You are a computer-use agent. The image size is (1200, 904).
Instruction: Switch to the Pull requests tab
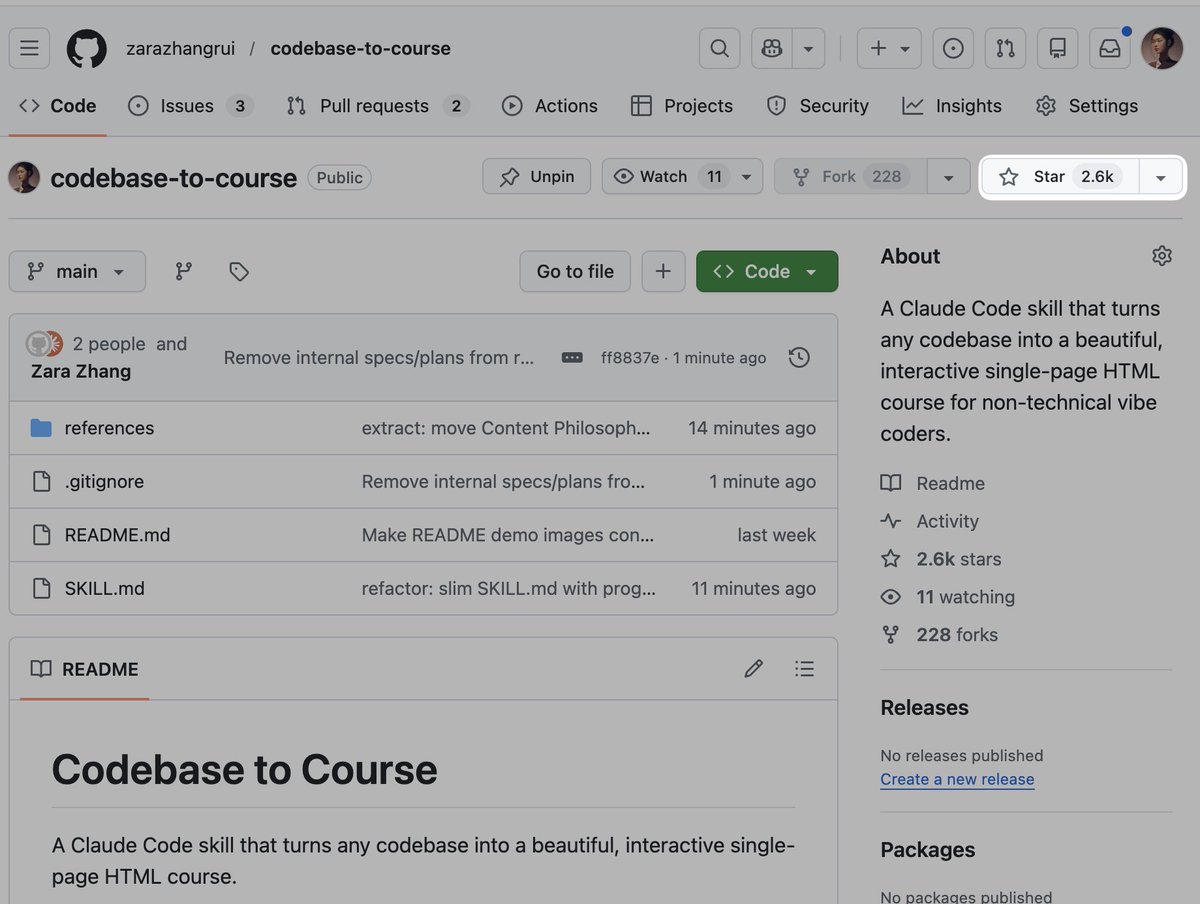(x=377, y=106)
